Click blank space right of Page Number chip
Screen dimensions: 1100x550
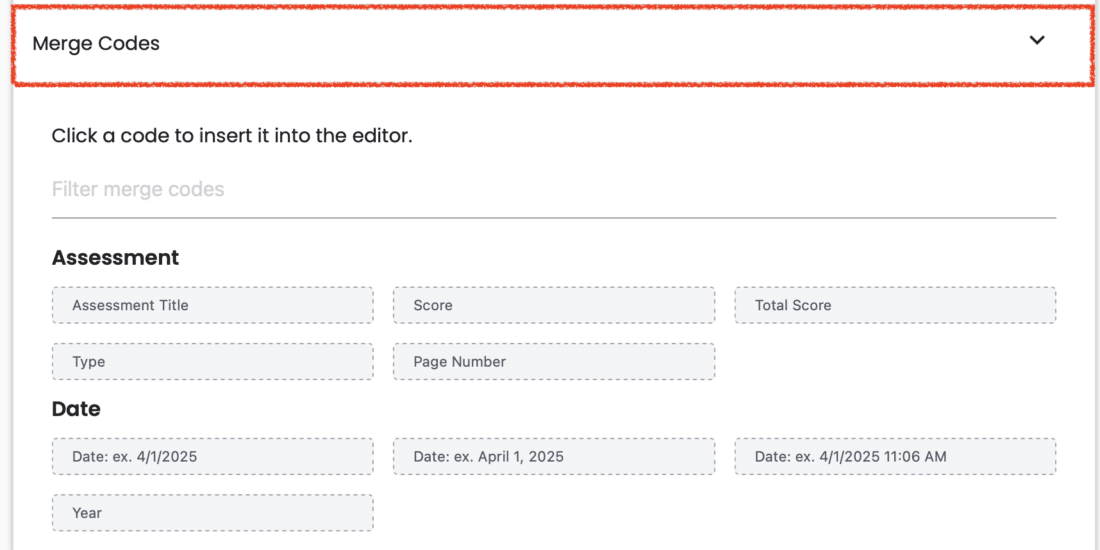pyautogui.click(x=895, y=362)
